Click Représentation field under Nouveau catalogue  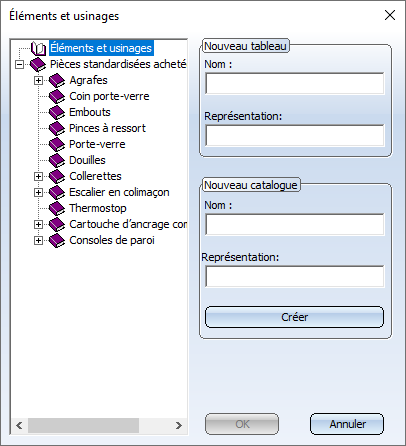pos(295,276)
